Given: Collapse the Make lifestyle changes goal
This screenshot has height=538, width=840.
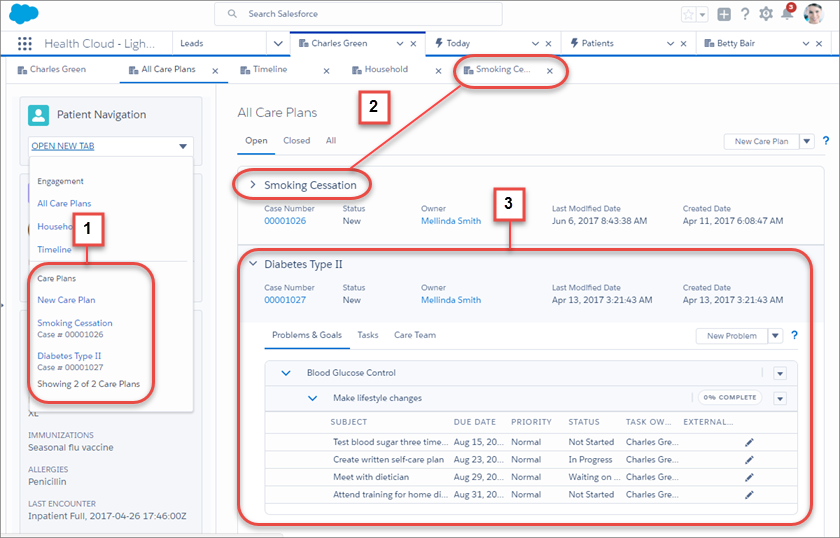Looking at the screenshot, I should [312, 398].
